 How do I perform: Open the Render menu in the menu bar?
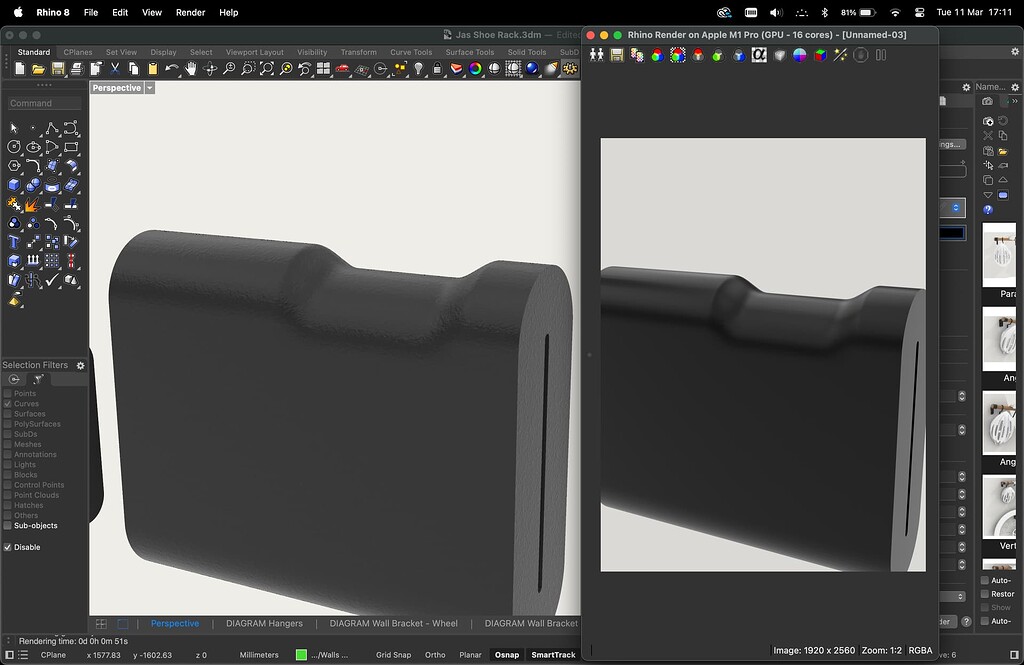189,12
